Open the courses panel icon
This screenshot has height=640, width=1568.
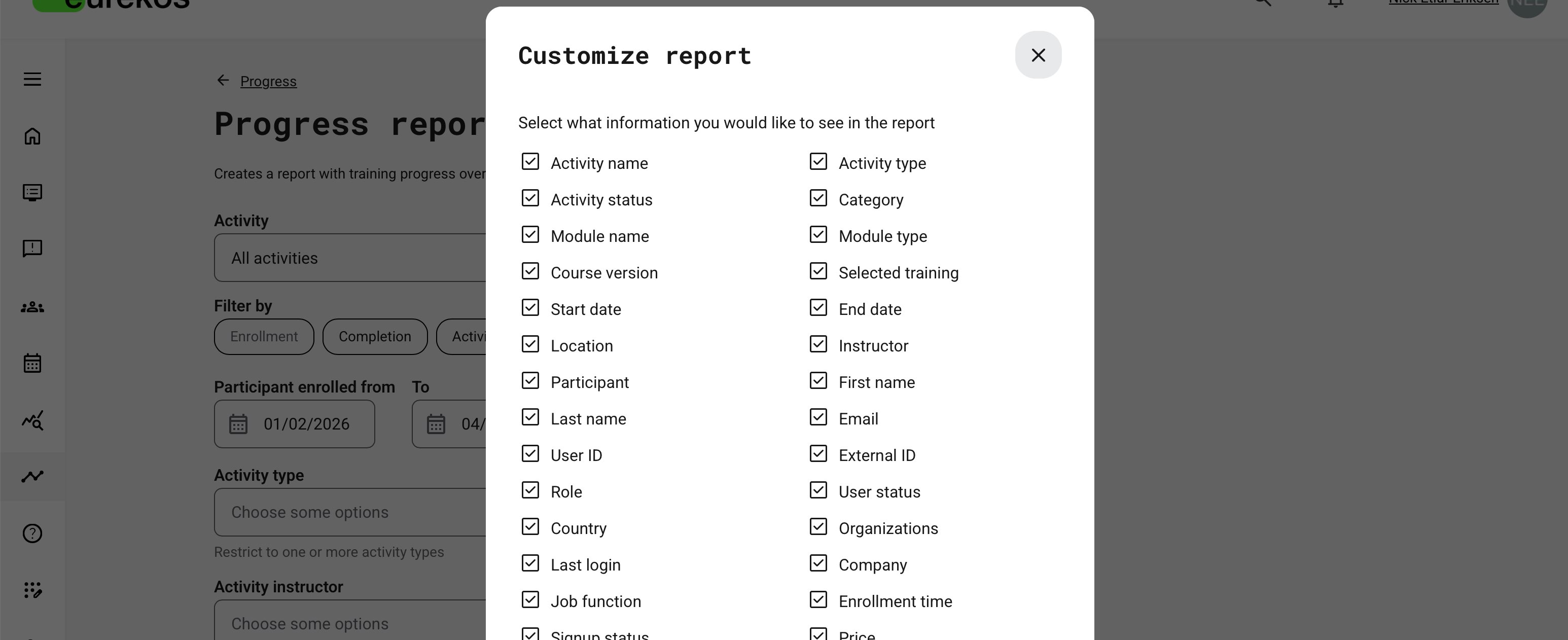(32, 192)
